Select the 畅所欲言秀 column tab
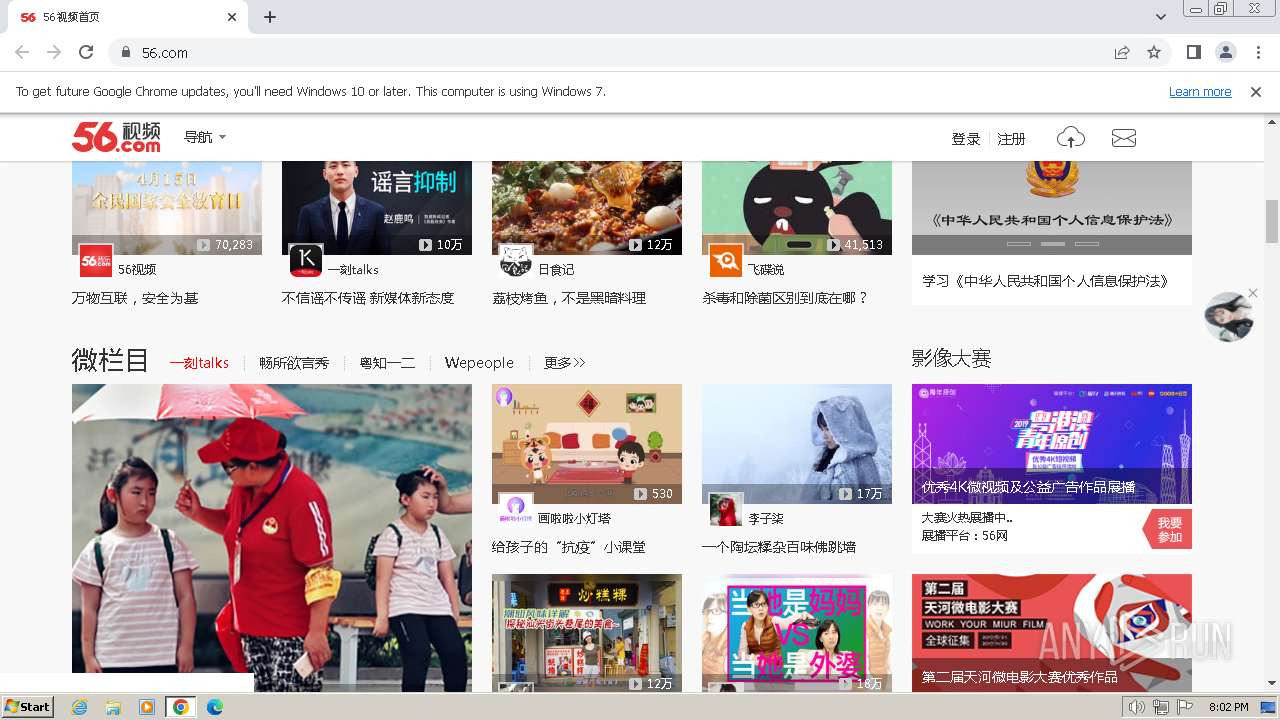The image size is (1280, 720). coord(294,363)
